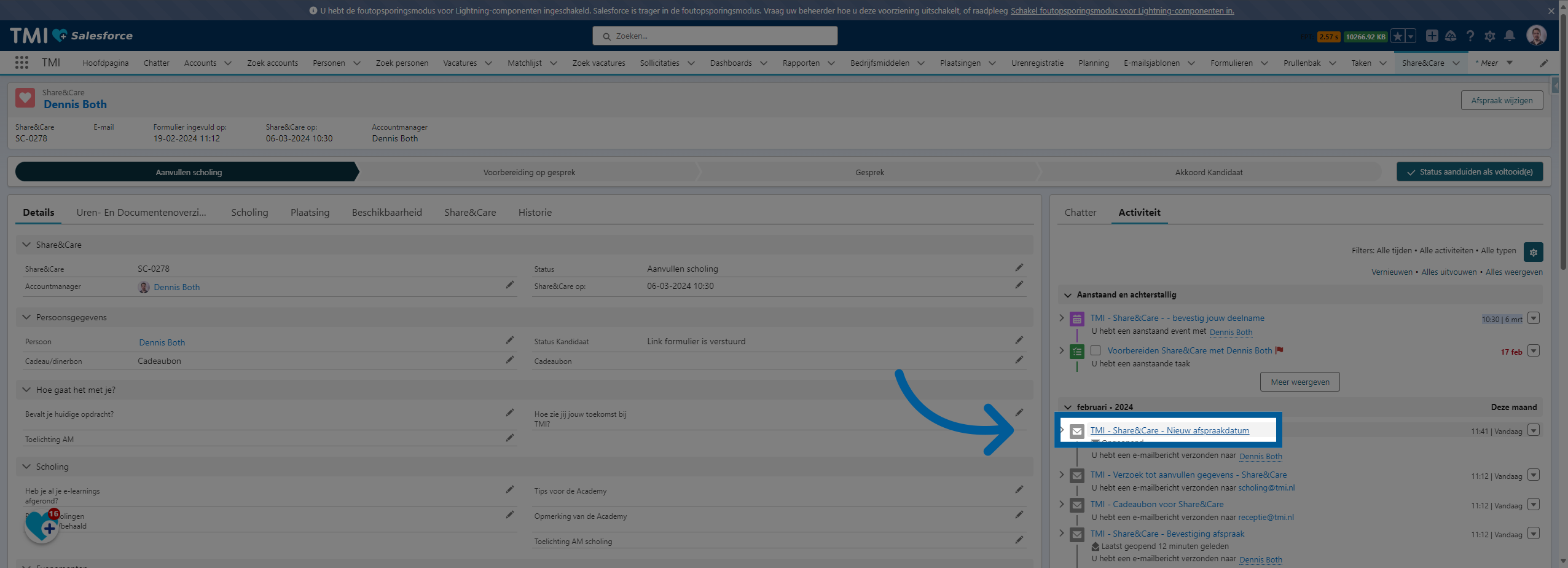The width and height of the screenshot is (1568, 568).
Task: Open actions menu for bevestig jouw deelname event
Action: pos(1534,318)
